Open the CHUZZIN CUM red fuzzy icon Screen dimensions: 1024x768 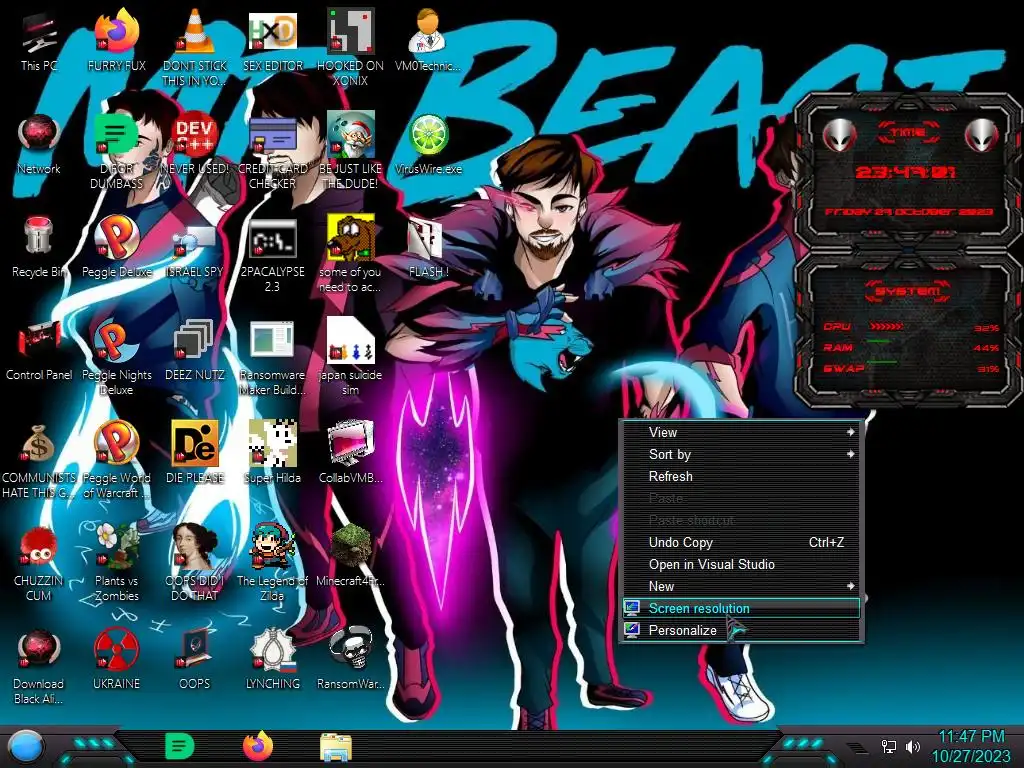39,547
